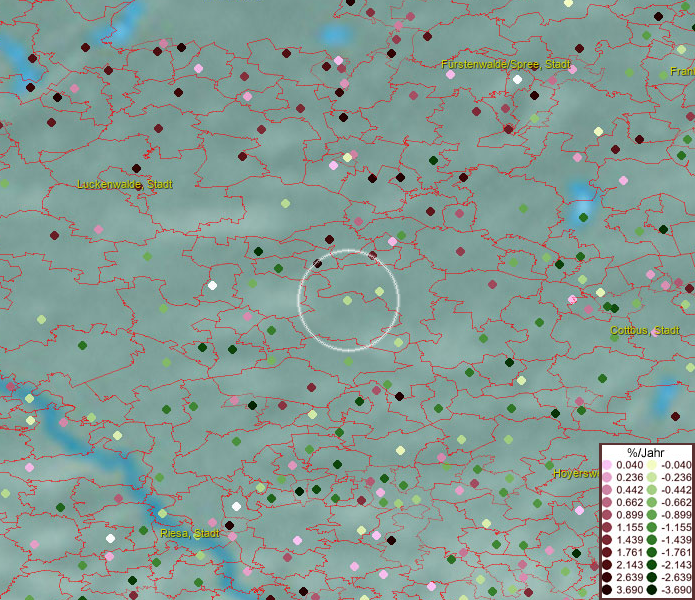Click the -1.155 green legend swatch
The height and width of the screenshot is (600, 695).
652,528
